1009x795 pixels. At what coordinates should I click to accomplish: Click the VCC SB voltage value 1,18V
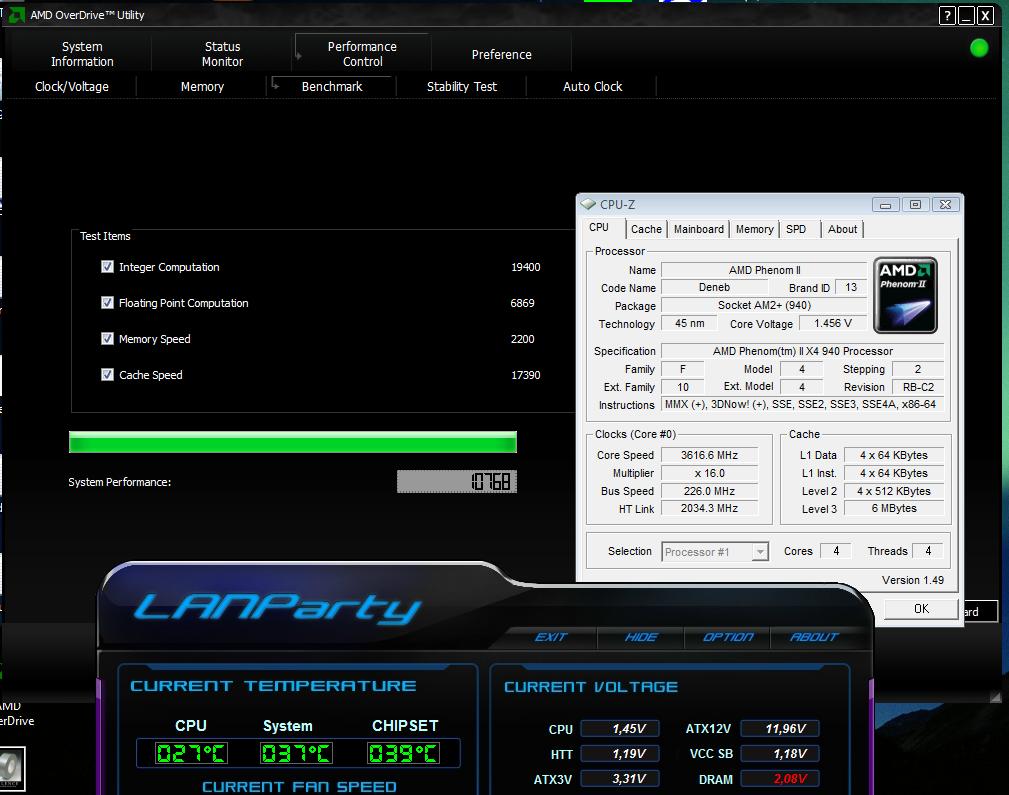[x=780, y=754]
